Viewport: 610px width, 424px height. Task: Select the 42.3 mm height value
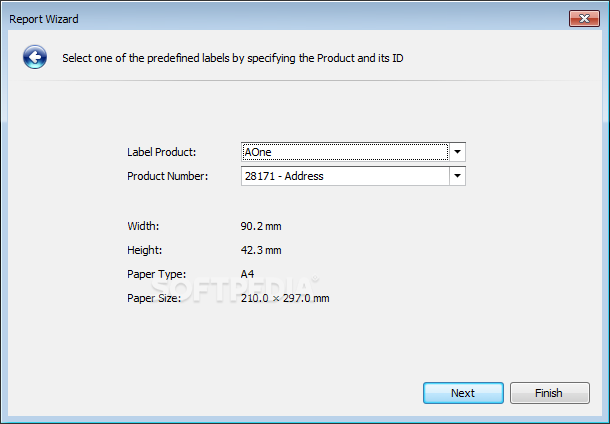pyautogui.click(x=261, y=250)
